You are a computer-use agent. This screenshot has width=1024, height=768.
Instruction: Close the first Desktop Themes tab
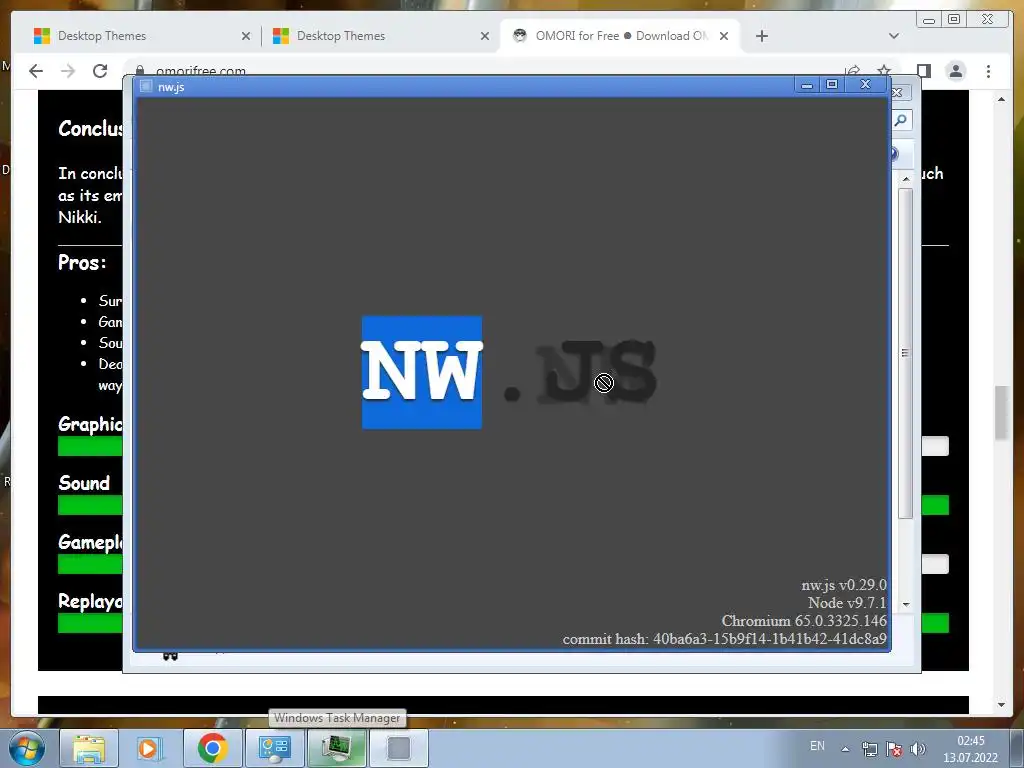(246, 36)
